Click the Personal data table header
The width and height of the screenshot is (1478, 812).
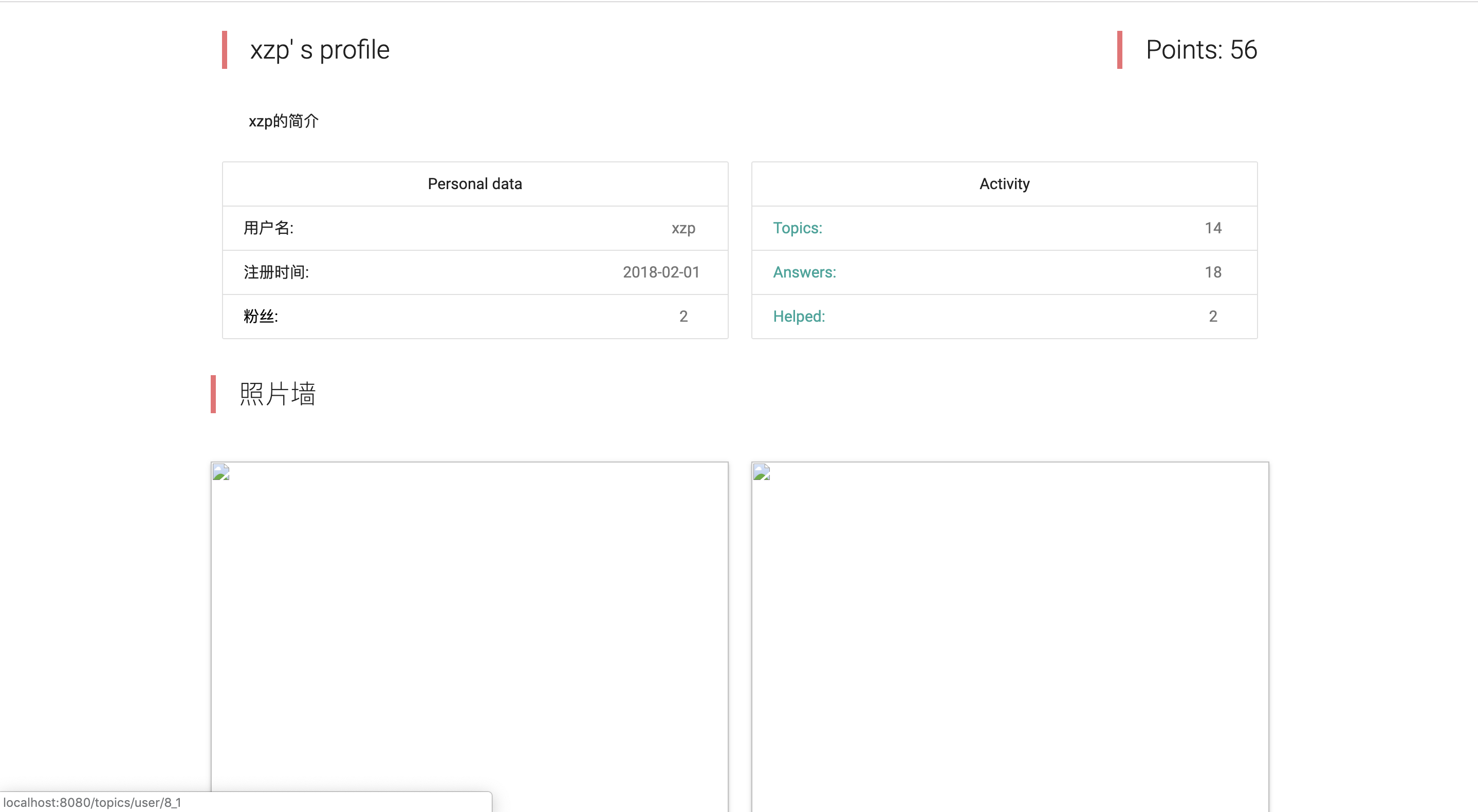[x=475, y=184]
